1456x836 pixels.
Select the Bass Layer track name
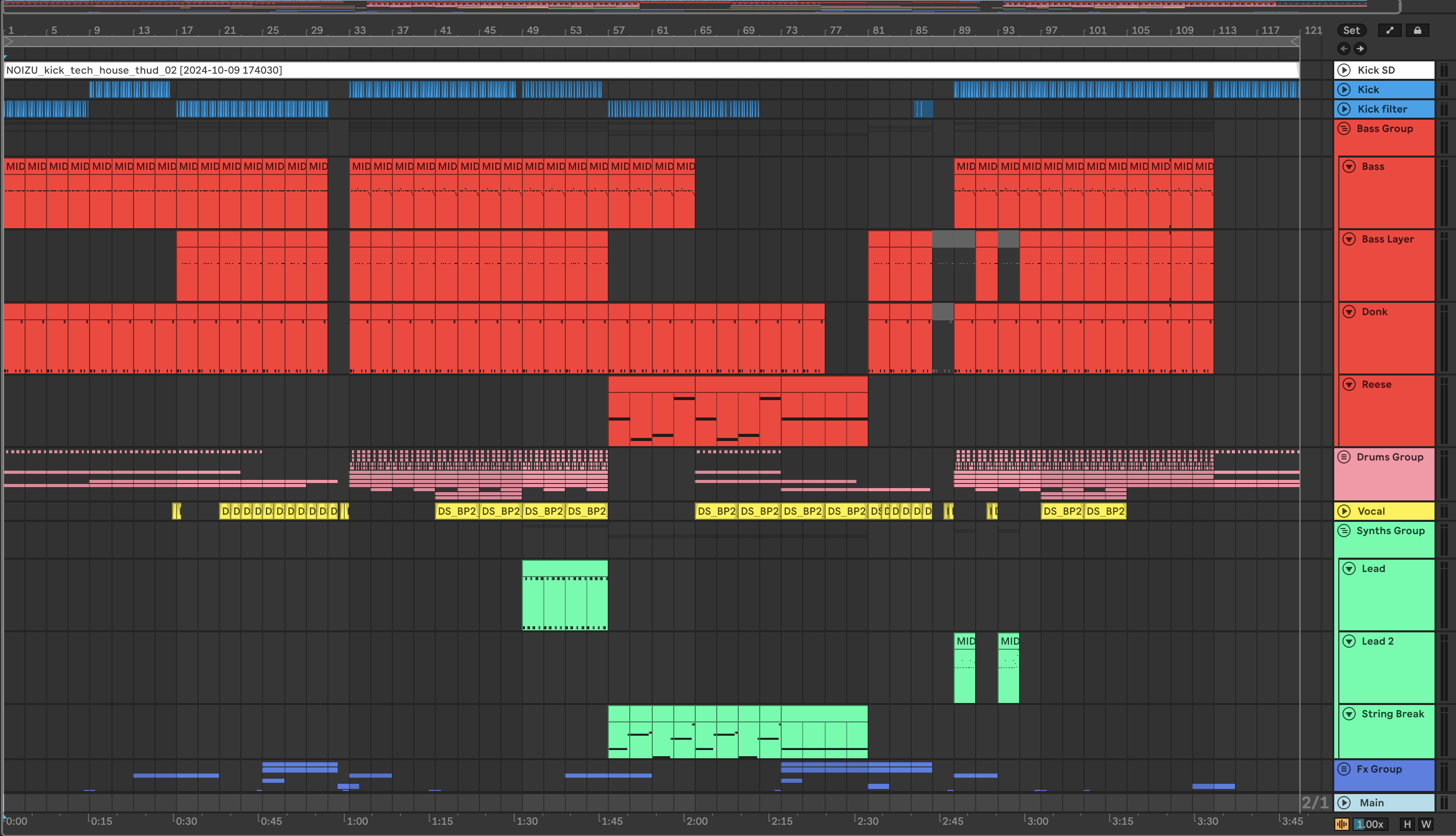click(1387, 239)
